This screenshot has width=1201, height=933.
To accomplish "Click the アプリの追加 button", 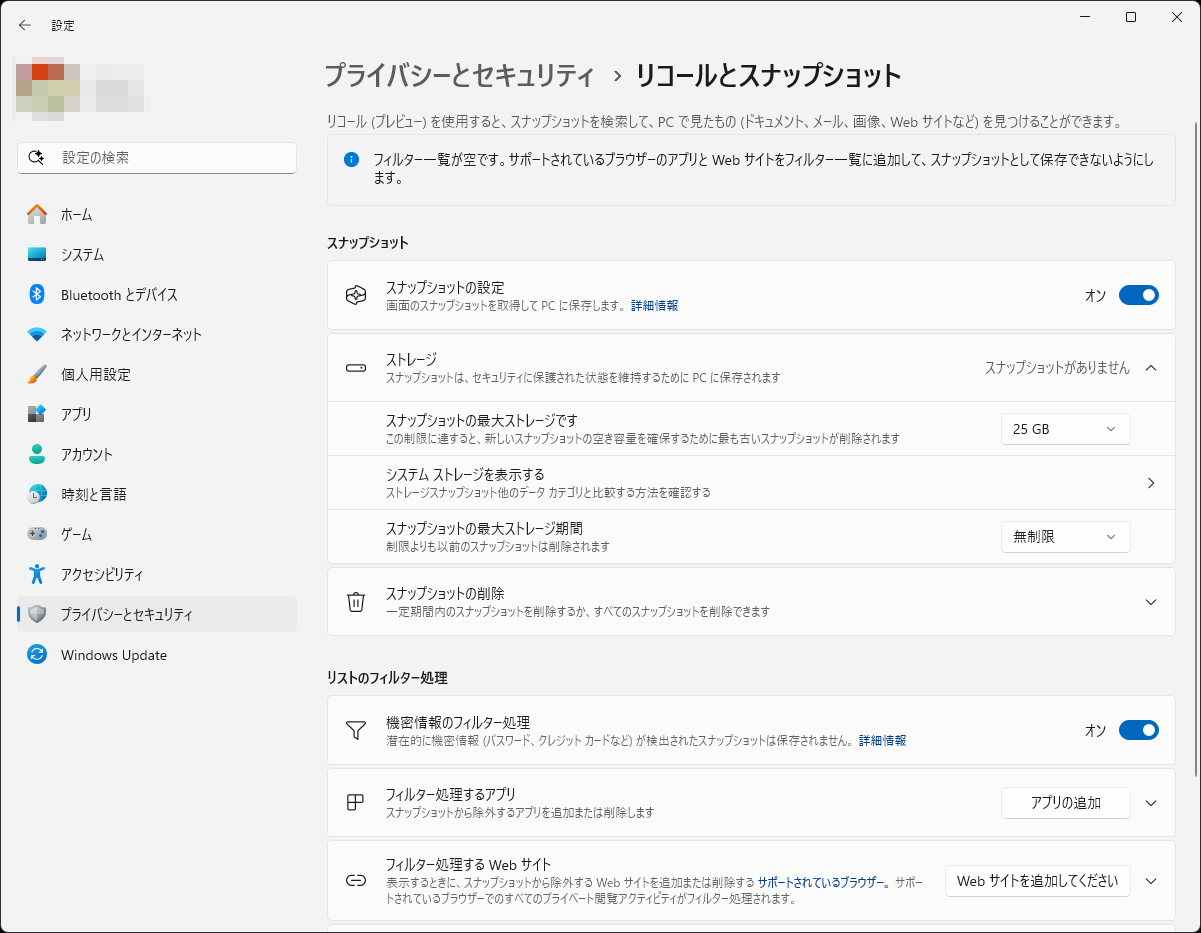I will point(1065,802).
